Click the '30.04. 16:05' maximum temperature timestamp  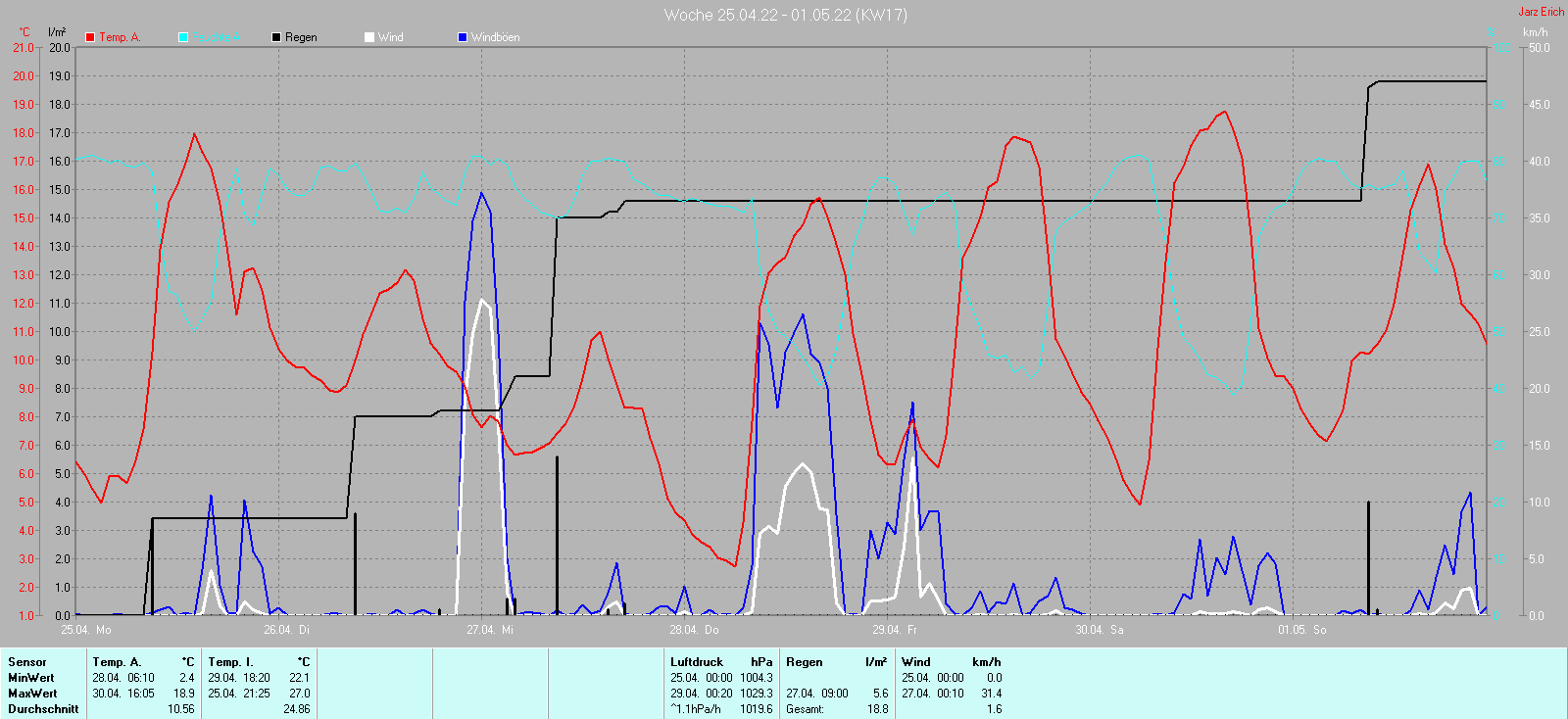click(x=123, y=694)
